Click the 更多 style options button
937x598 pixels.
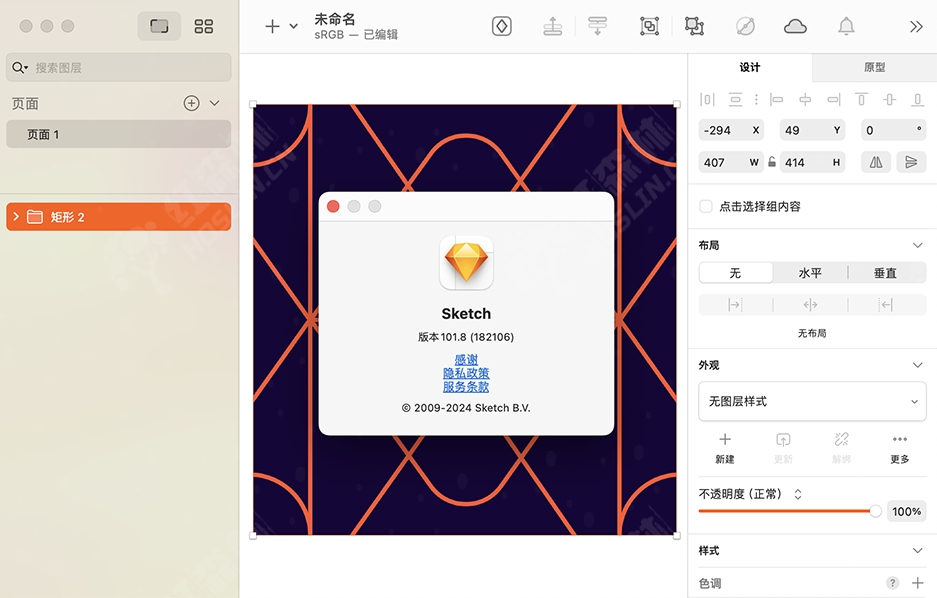pos(899,448)
